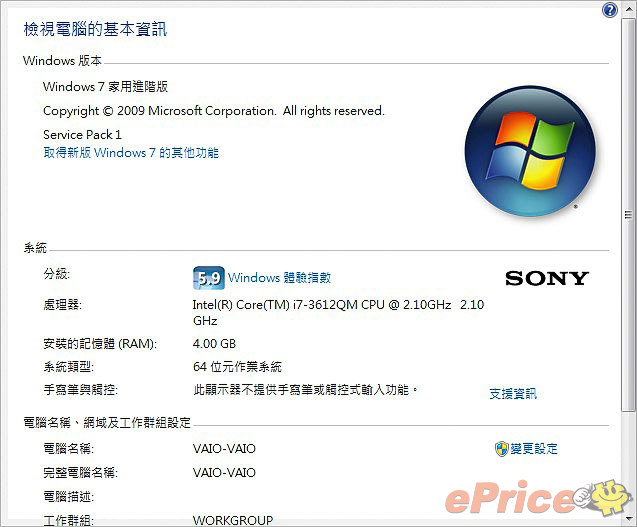
Task: Click the processor value Intel Core i7-3612QM
Action: [338, 312]
